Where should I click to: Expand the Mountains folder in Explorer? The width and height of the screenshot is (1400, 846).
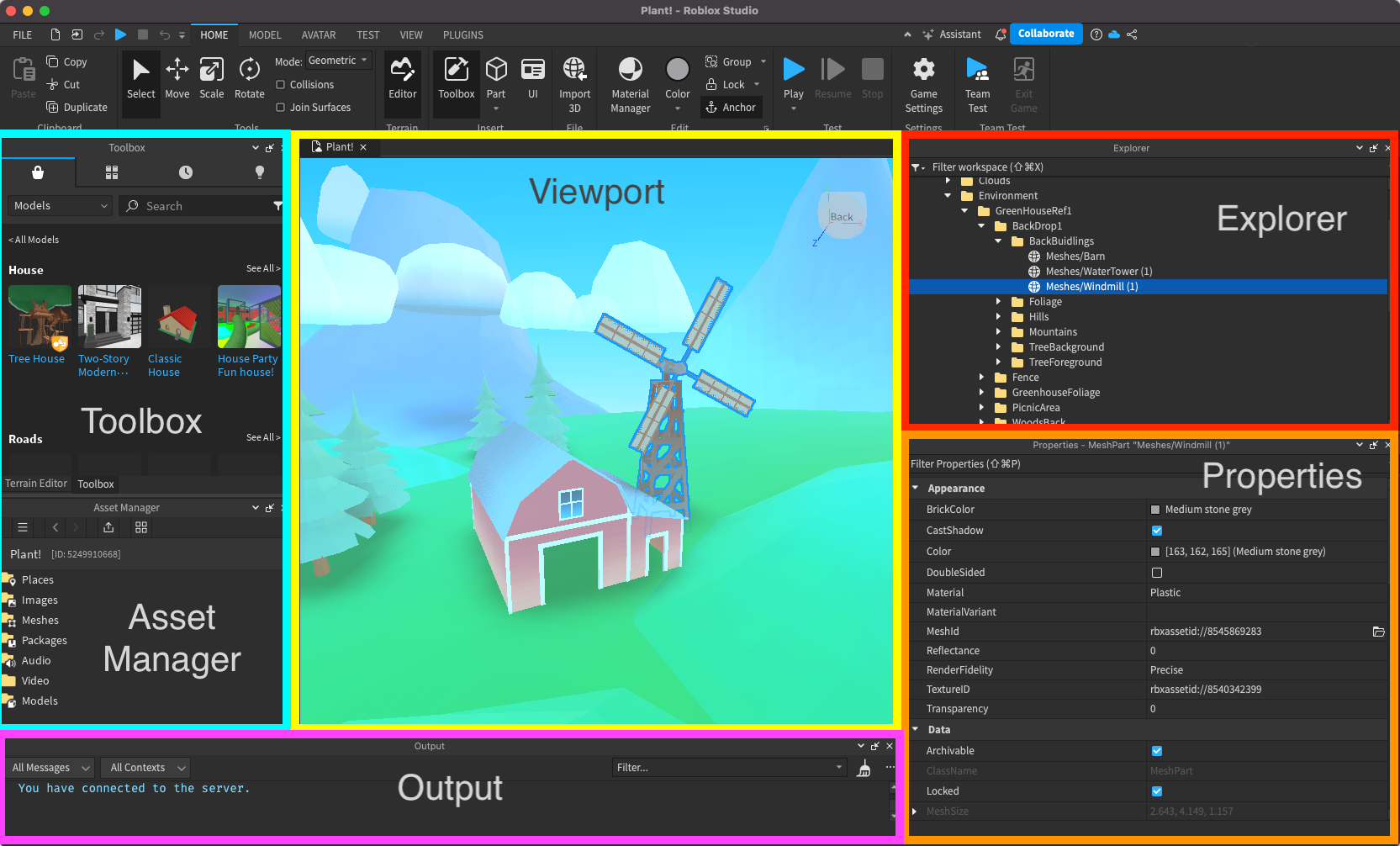[x=998, y=332]
